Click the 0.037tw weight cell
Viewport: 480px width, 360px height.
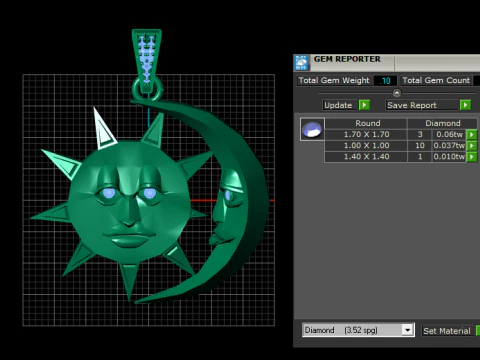449,146
